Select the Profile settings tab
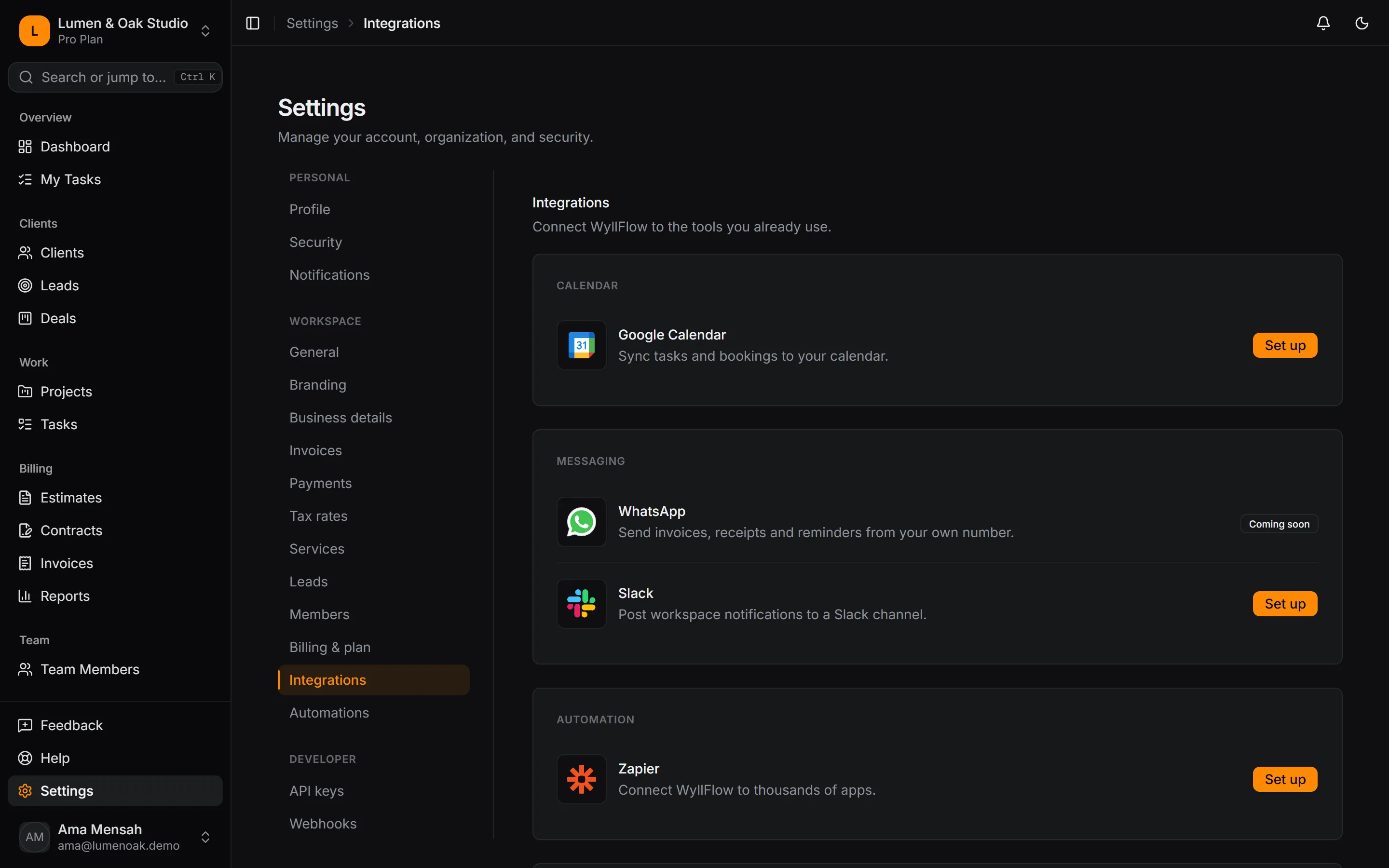This screenshot has width=1389, height=868. (x=373, y=210)
